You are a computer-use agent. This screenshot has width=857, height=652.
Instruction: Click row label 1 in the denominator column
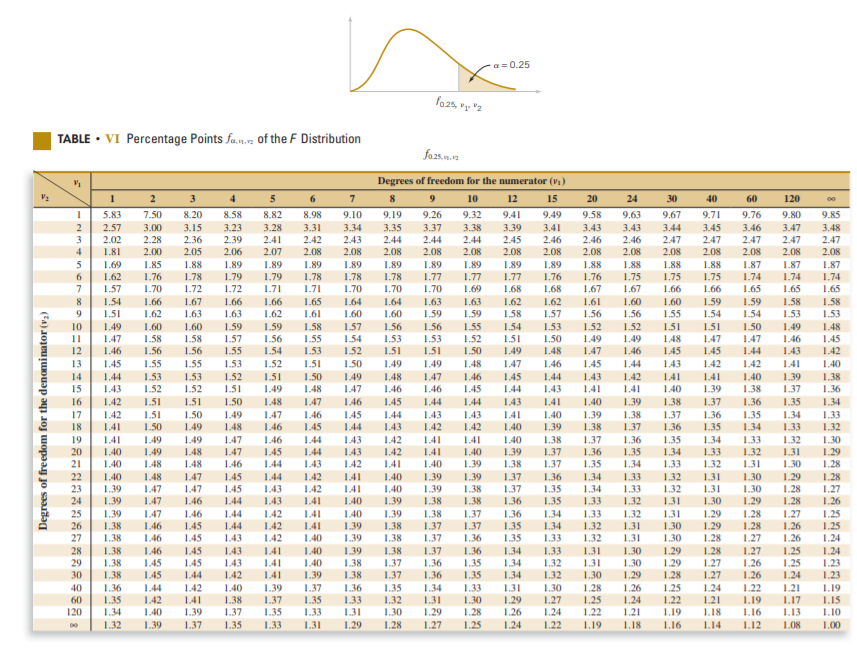[78, 213]
